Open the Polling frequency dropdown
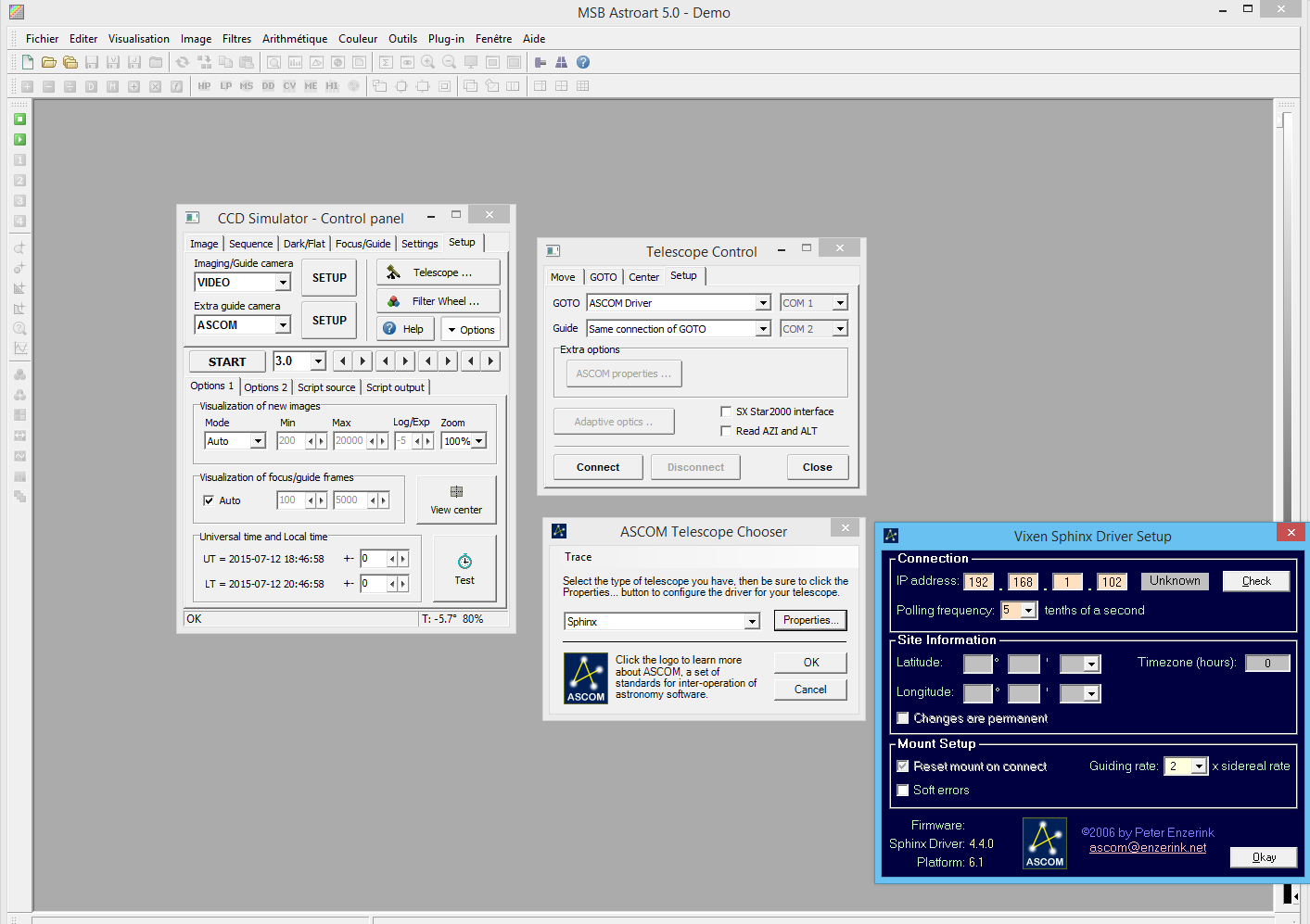The width and height of the screenshot is (1310, 924). pyautogui.click(x=1028, y=611)
